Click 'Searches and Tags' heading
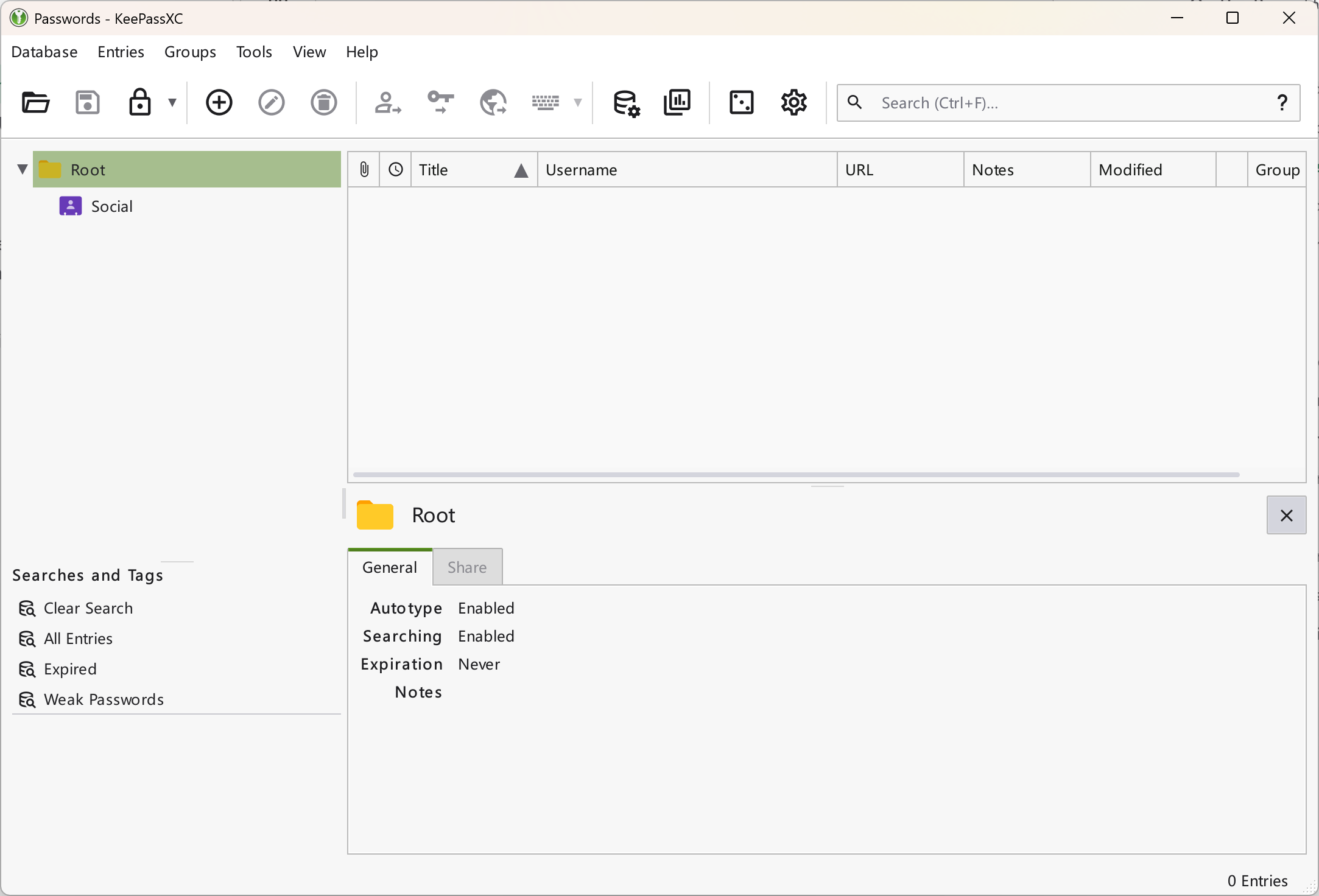This screenshot has height=896, width=1319. (x=88, y=575)
